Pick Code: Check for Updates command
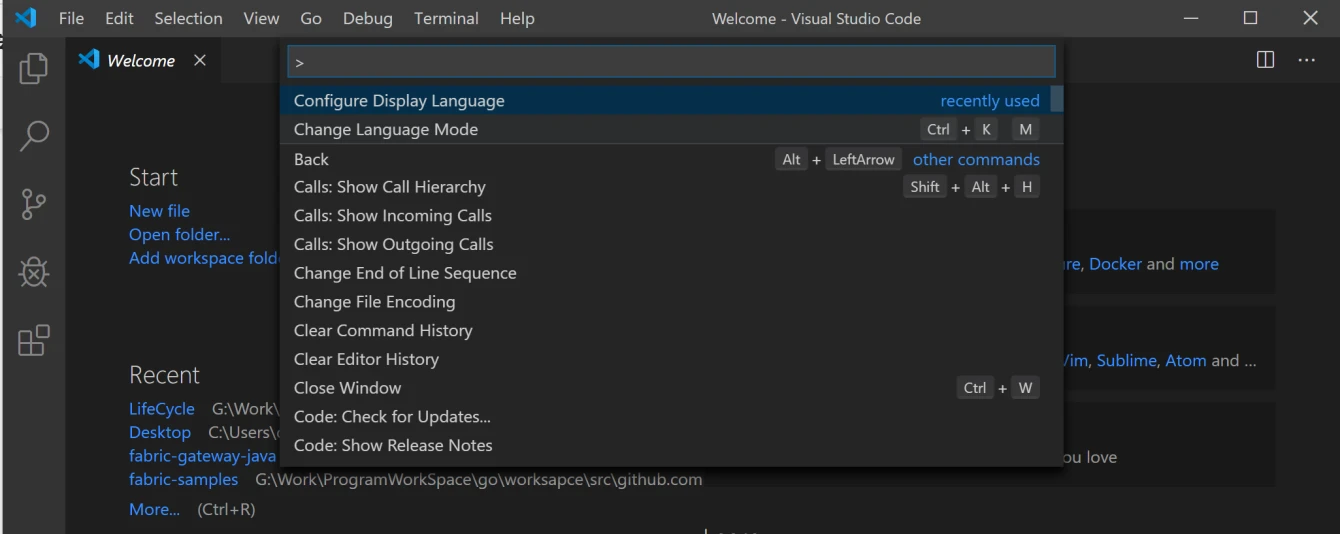 click(x=392, y=417)
